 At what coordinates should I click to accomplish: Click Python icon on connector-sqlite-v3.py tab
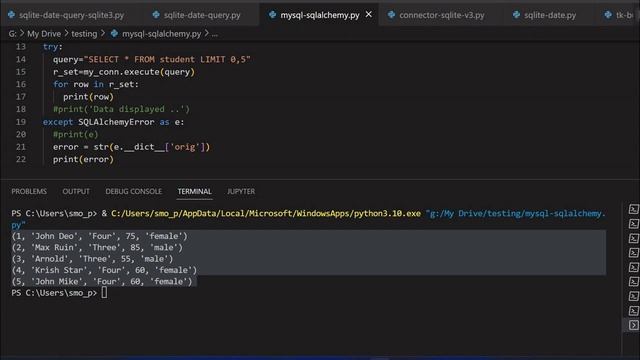(x=391, y=15)
